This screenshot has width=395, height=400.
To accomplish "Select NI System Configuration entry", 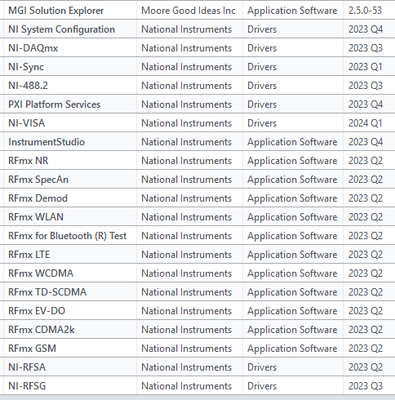I will pyautogui.click(x=61, y=29).
